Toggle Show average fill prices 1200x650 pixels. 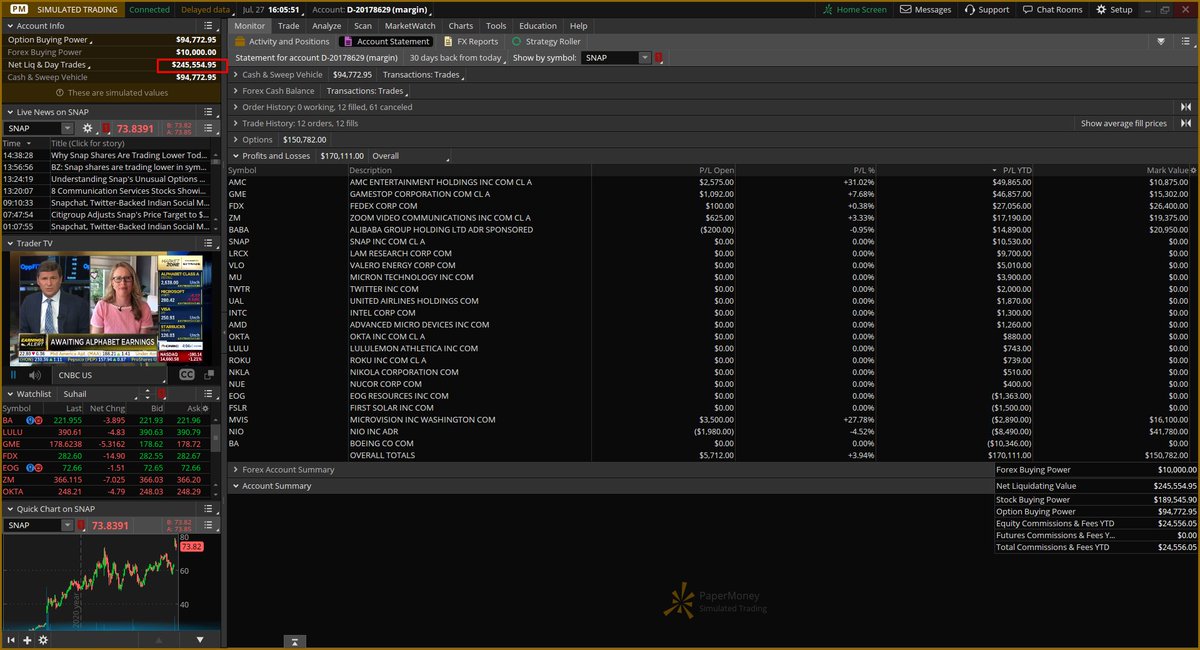pos(1124,123)
